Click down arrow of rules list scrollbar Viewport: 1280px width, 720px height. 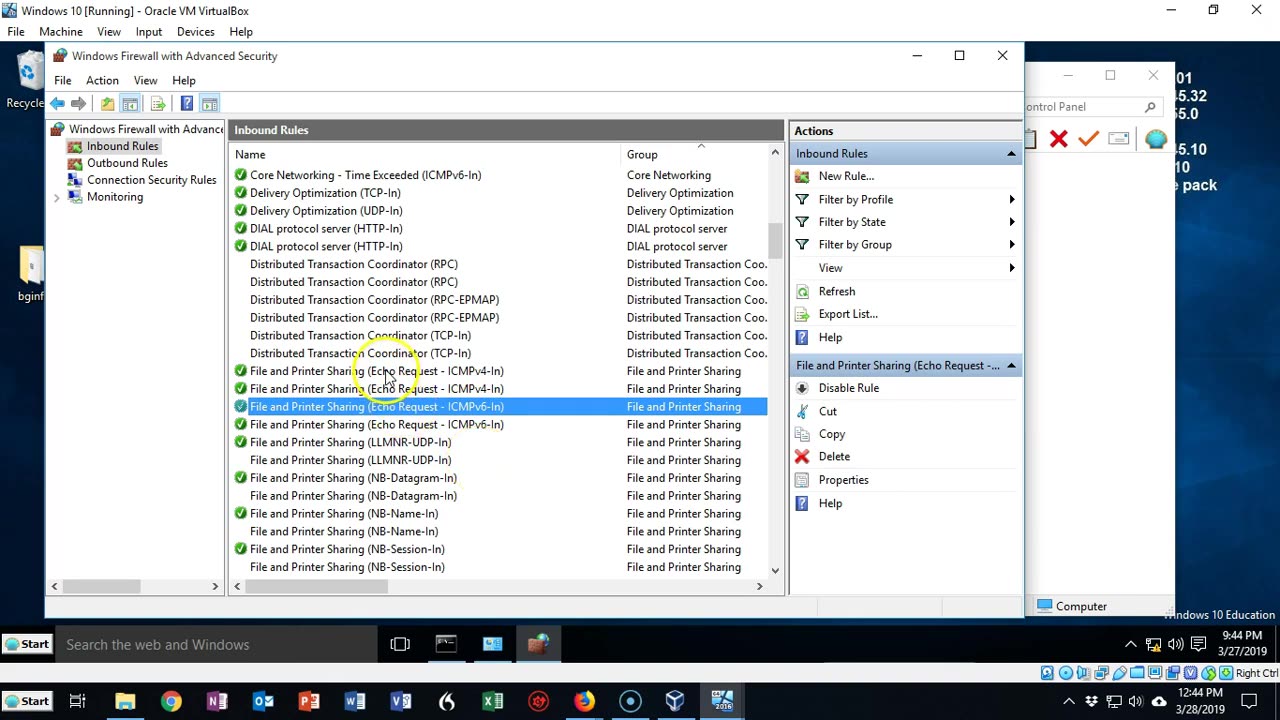(775, 570)
